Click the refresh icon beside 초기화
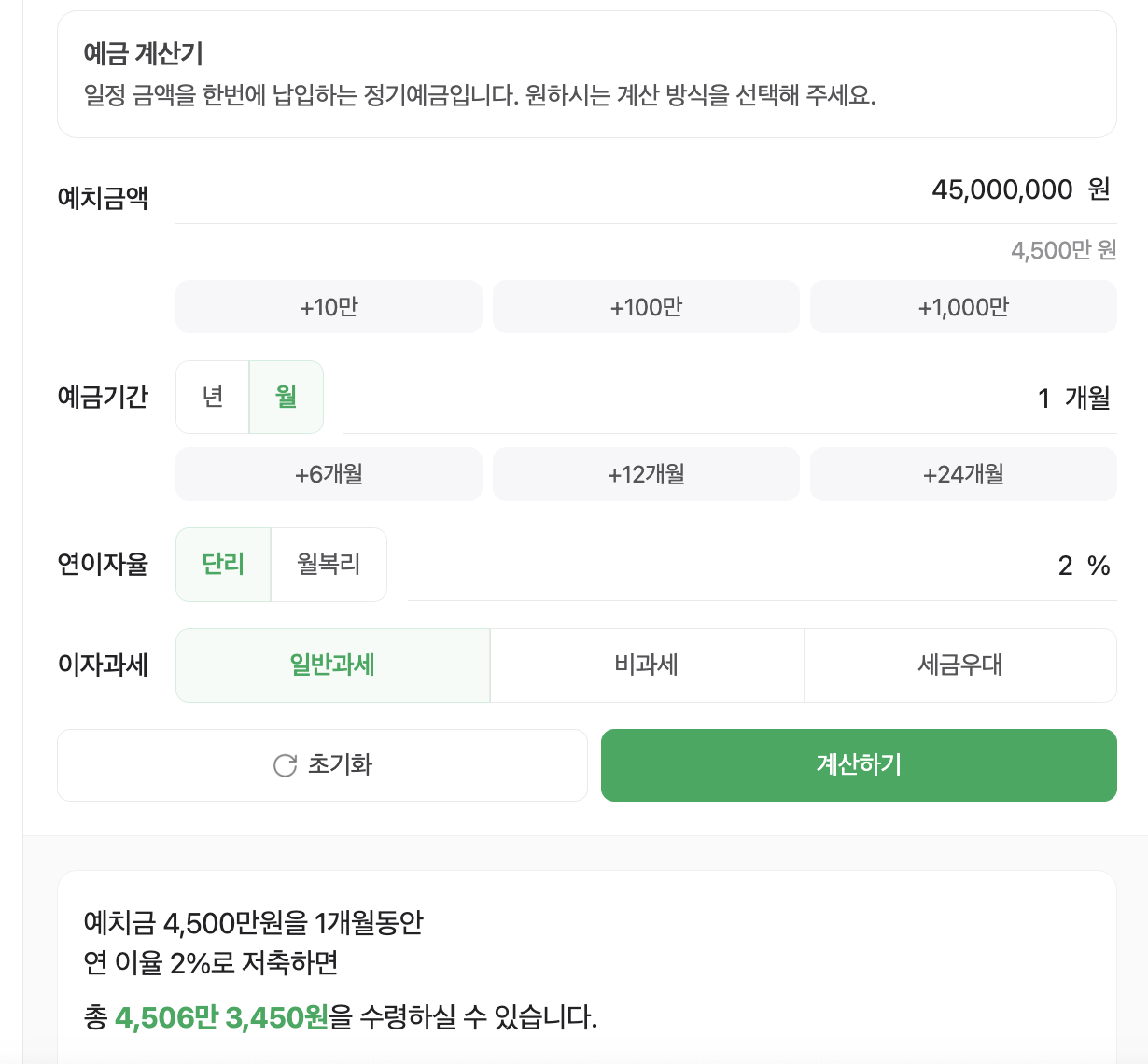This screenshot has height=1064, width=1148. pyautogui.click(x=285, y=765)
